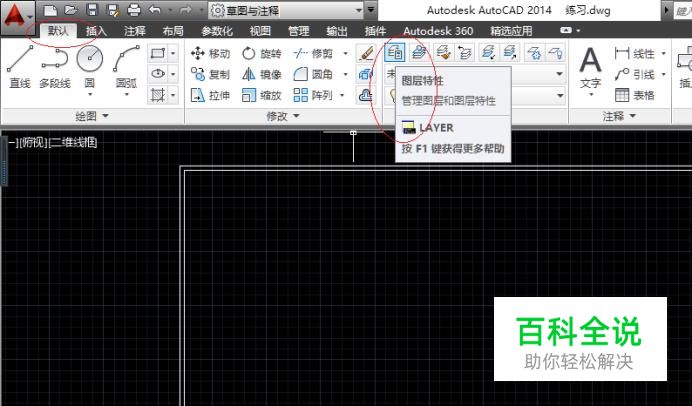
Task: Expand the 阵列 (Array) flyout arrow
Action: 342,95
